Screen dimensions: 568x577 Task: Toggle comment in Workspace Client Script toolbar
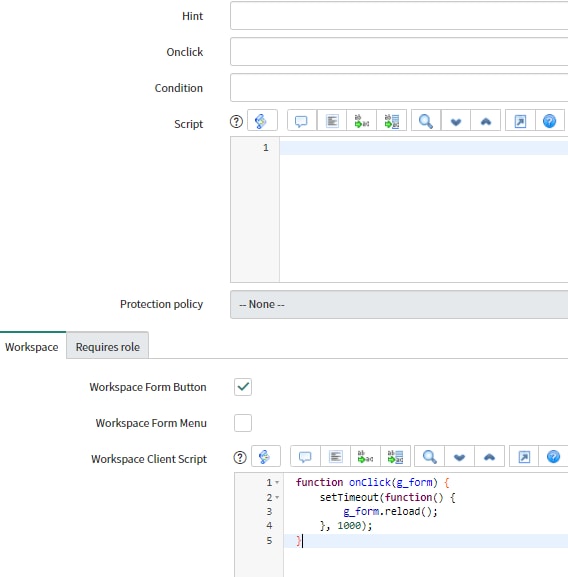click(305, 457)
